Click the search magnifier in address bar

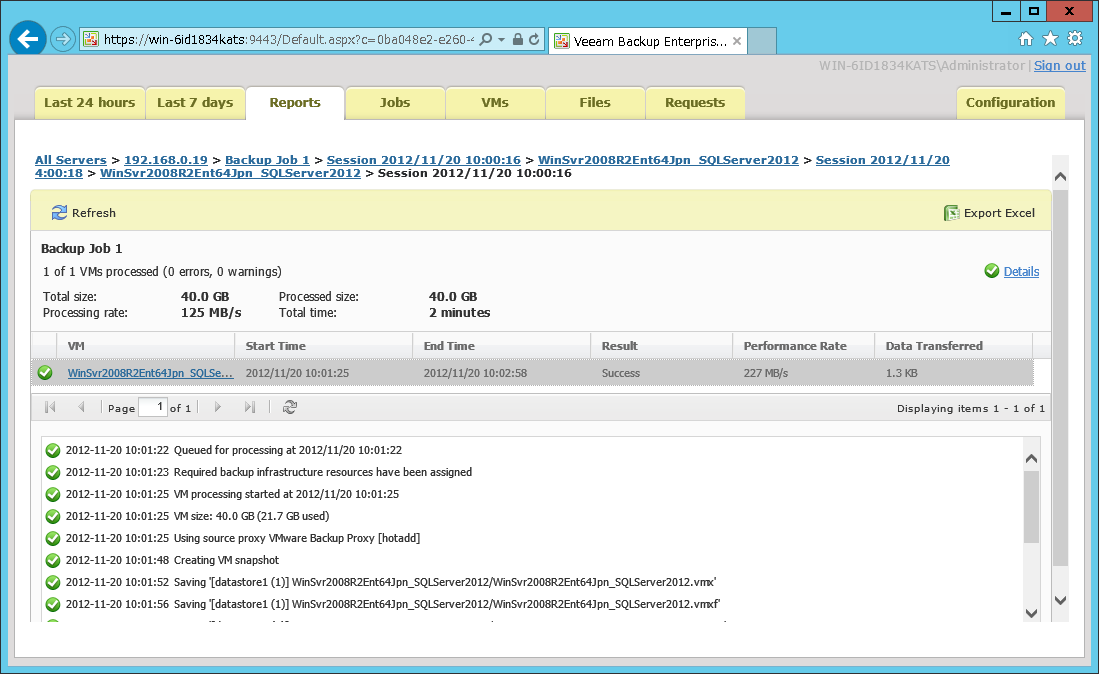486,40
